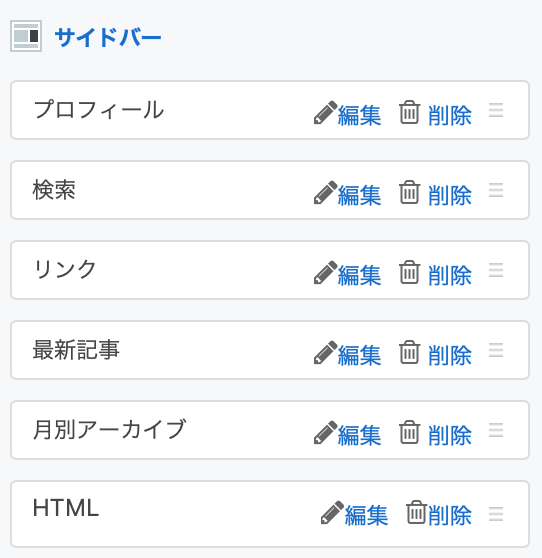Click the pencil icon for 月別アーカイブ
This screenshot has height=558, width=542.
325,432
